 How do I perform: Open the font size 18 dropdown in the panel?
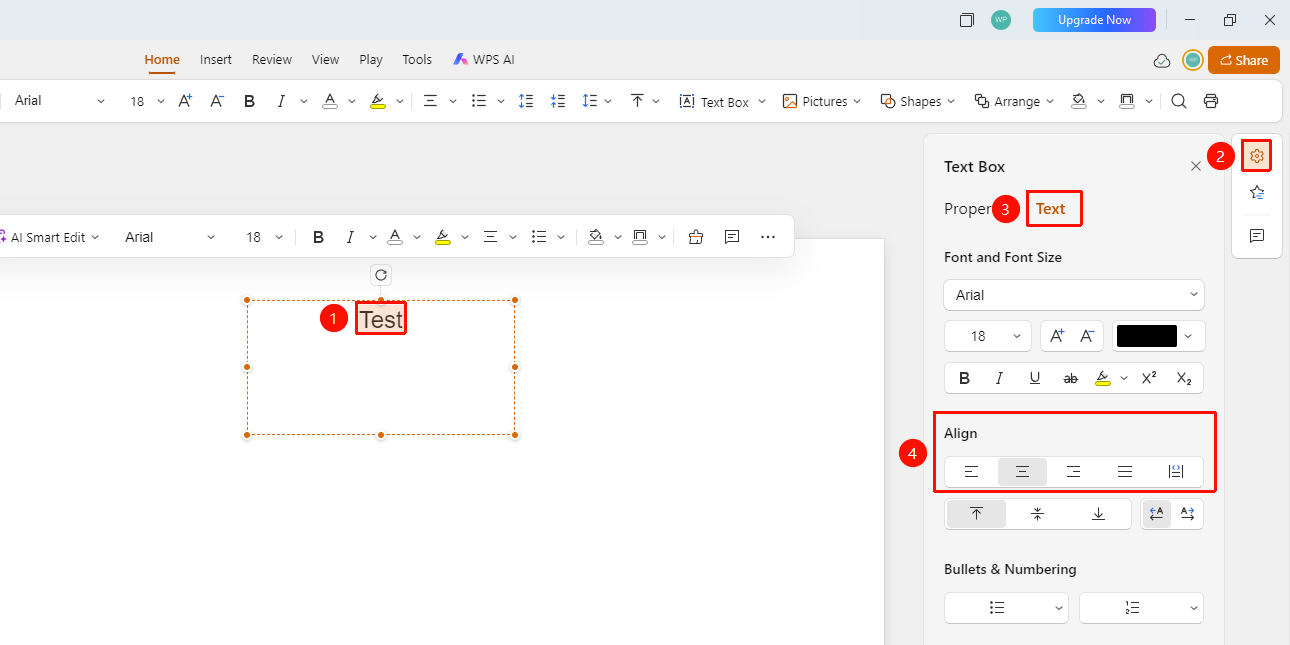988,336
